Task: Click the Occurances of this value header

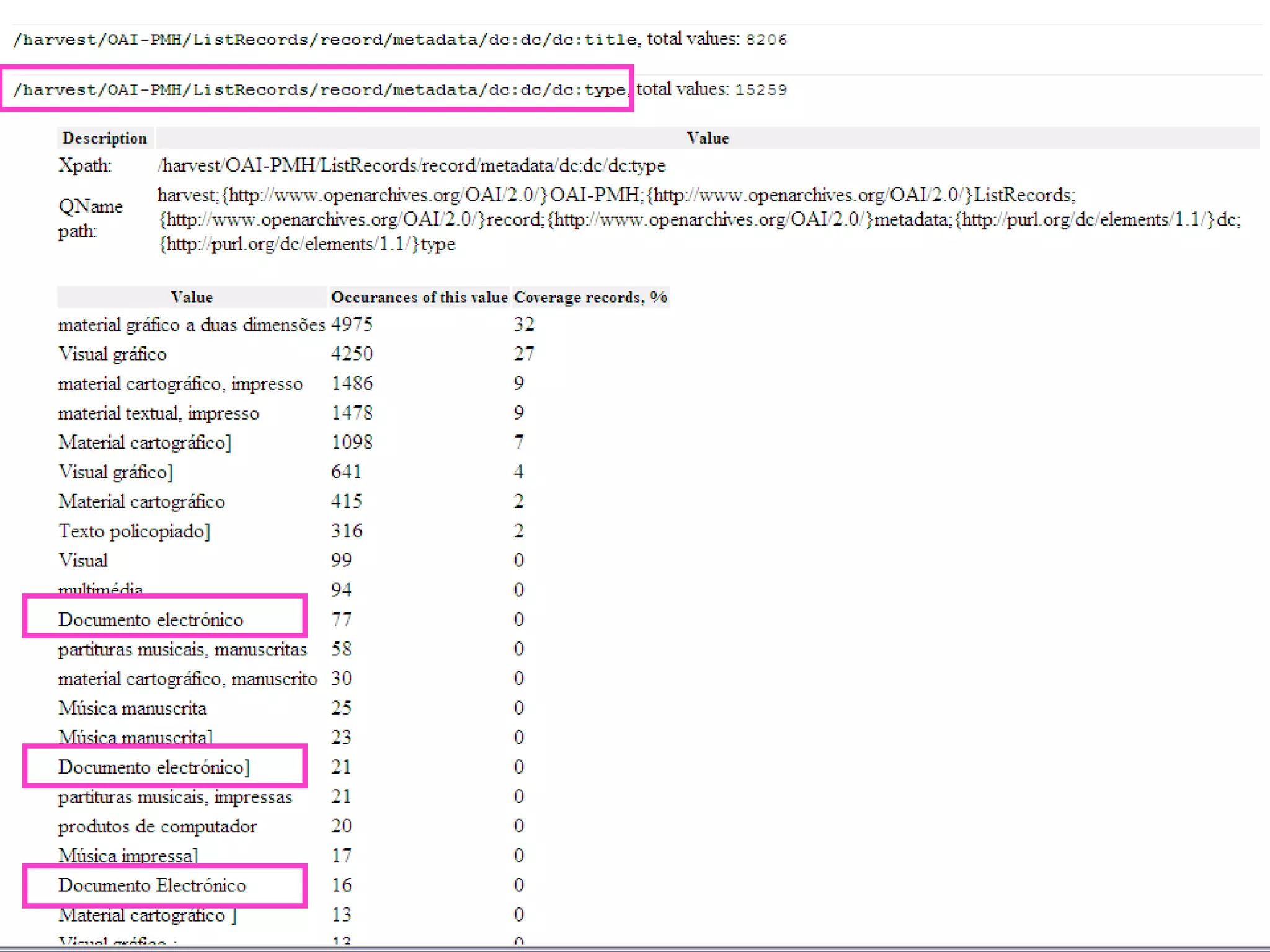Action: [x=419, y=297]
